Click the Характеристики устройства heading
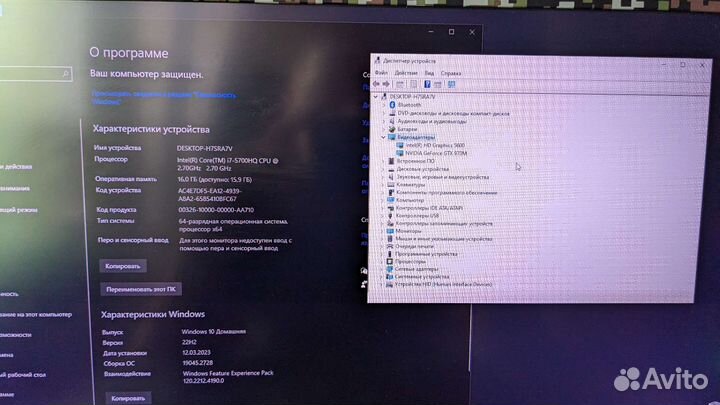 coord(151,129)
